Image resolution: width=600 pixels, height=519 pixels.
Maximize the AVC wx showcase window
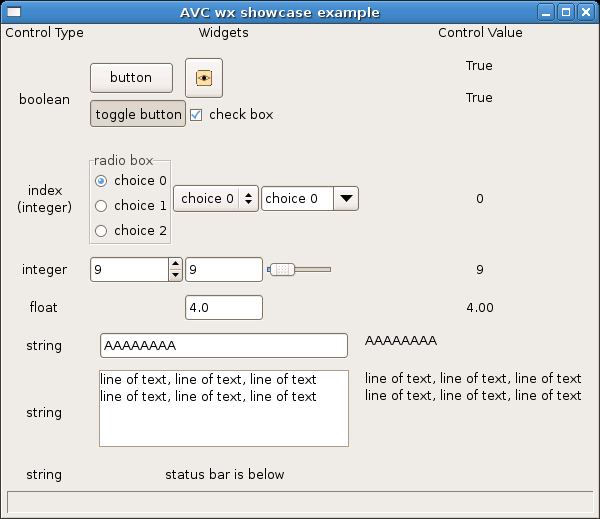click(x=566, y=13)
